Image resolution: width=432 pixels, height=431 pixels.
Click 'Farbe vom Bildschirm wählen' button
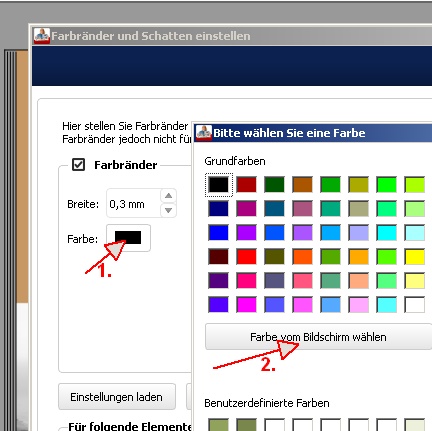tap(318, 337)
